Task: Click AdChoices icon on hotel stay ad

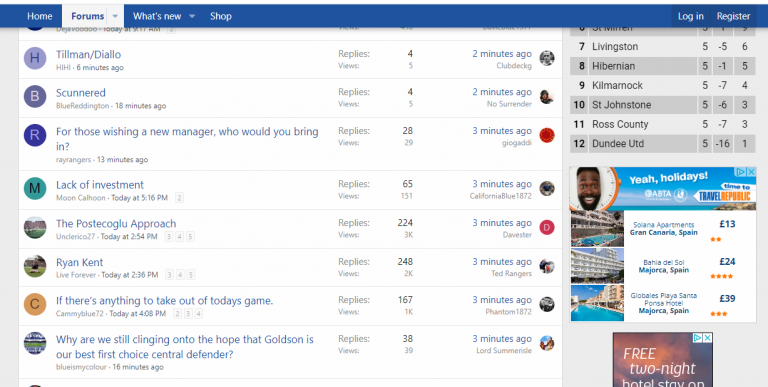Action: (698, 338)
